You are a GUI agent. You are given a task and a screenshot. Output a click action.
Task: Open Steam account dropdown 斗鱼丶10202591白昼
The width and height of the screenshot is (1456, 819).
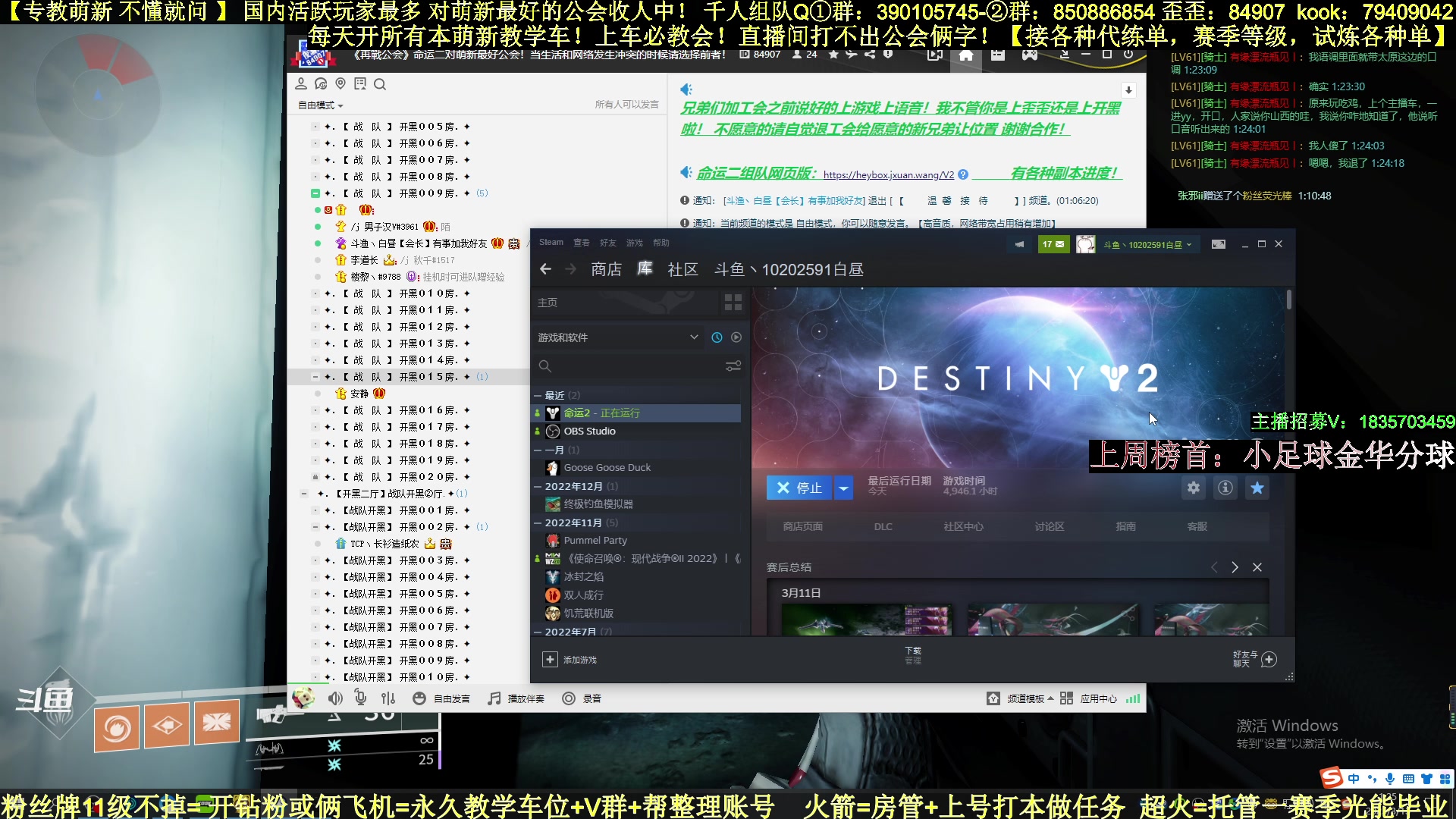coord(1147,245)
